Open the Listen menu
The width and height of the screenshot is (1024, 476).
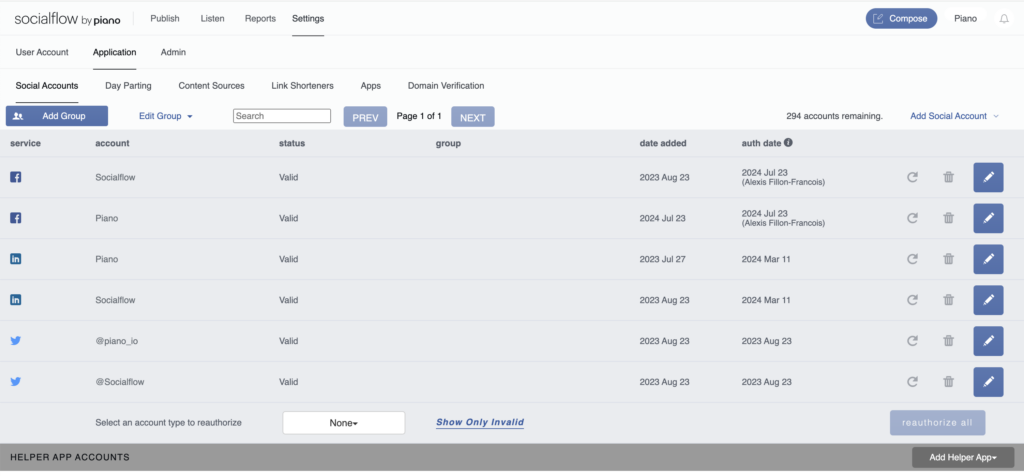point(212,18)
